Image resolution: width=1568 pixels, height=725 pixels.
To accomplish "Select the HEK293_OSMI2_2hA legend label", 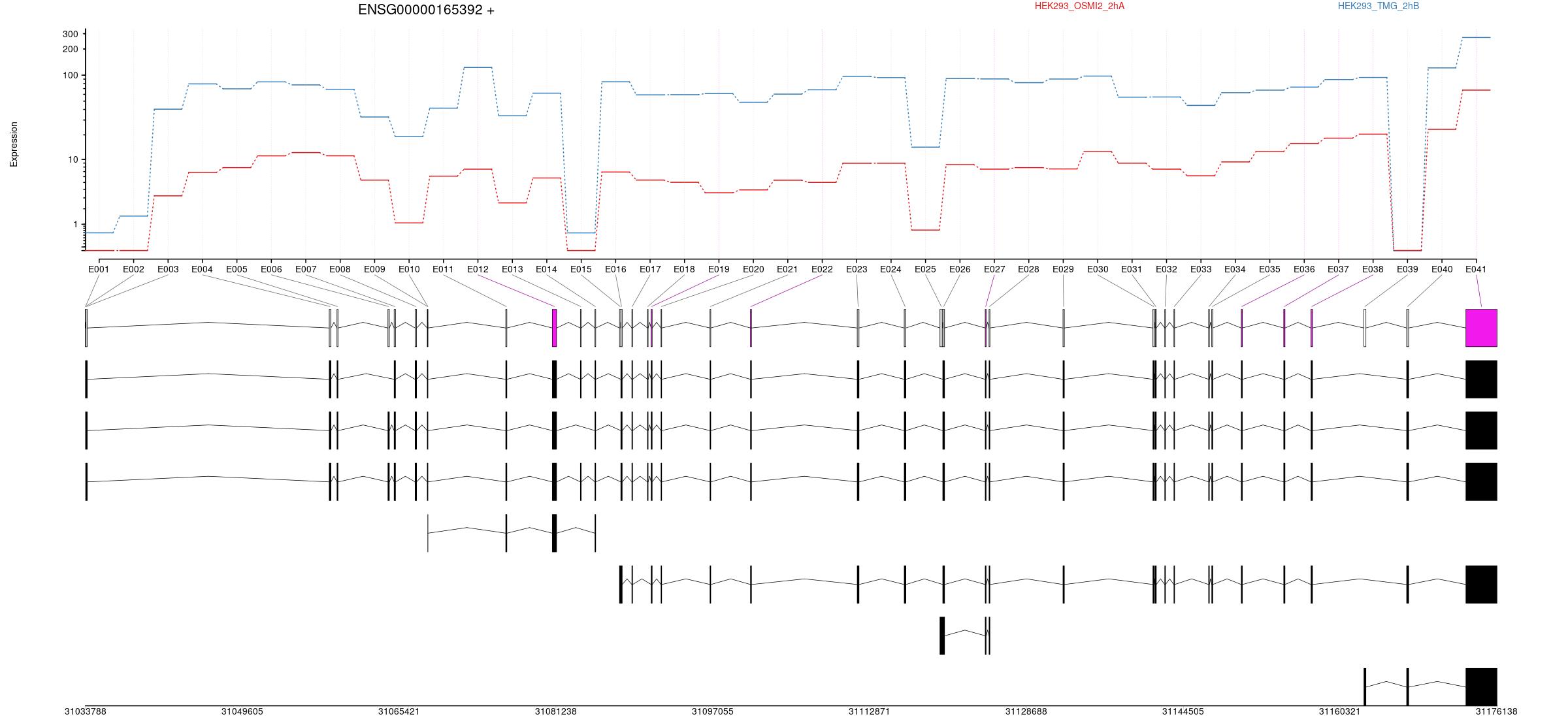I will (1079, 6).
